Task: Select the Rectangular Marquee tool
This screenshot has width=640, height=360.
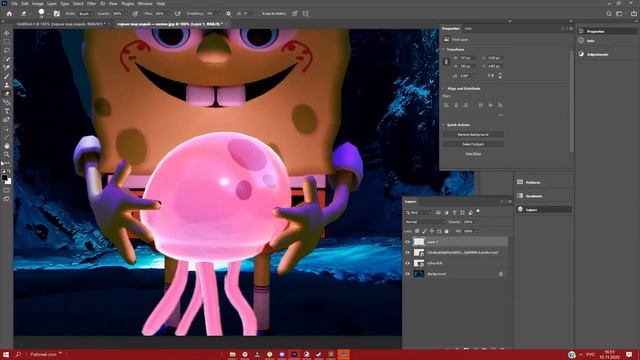Action: [x=7, y=42]
